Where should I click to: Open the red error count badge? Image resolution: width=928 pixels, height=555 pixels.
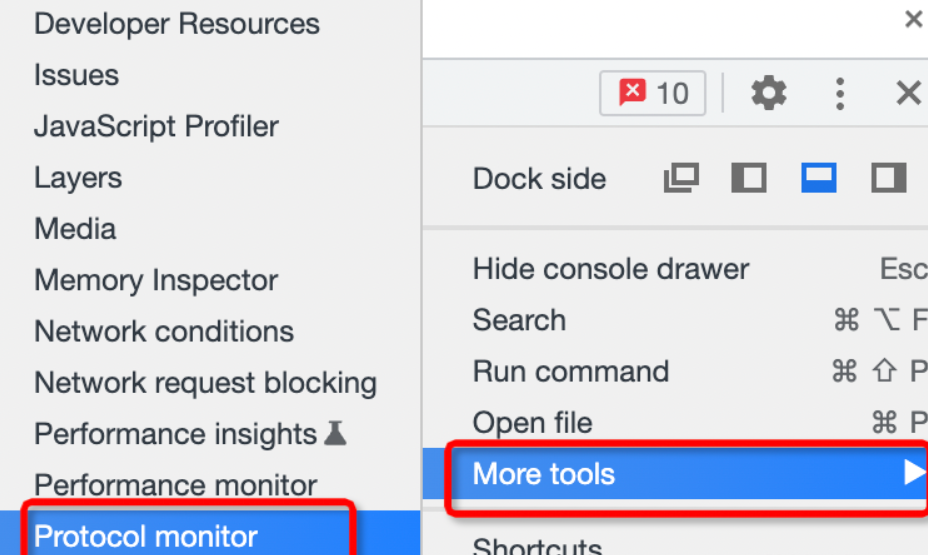[653, 93]
